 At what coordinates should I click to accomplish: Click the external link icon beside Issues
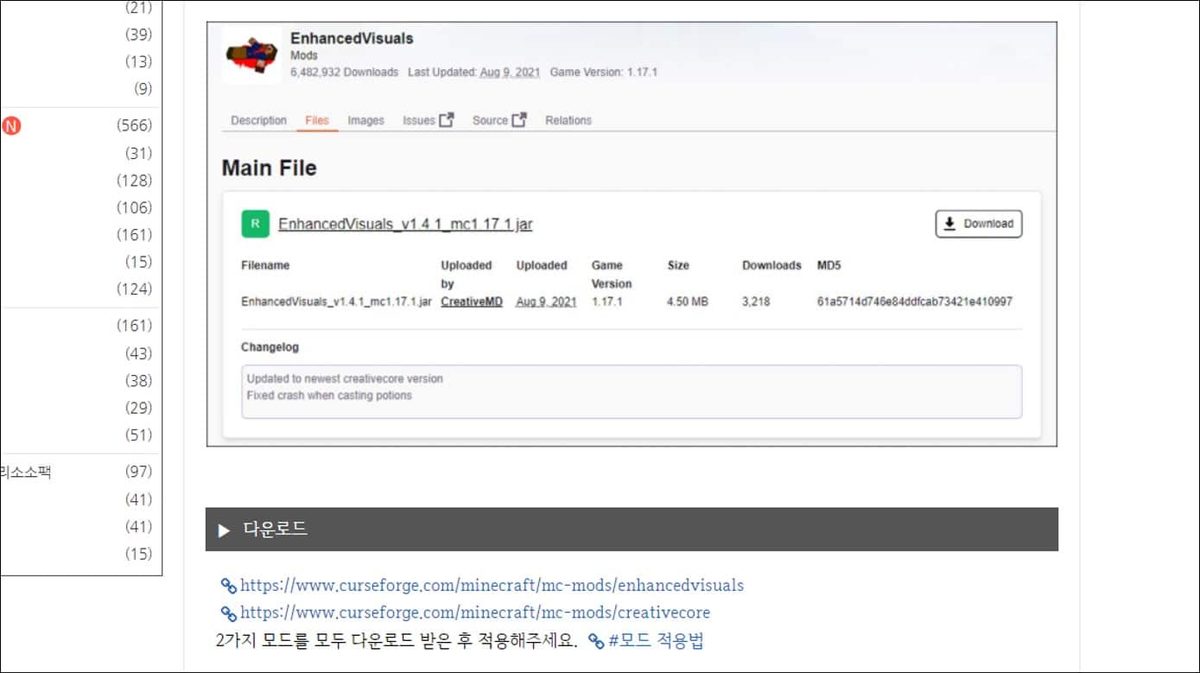(447, 120)
